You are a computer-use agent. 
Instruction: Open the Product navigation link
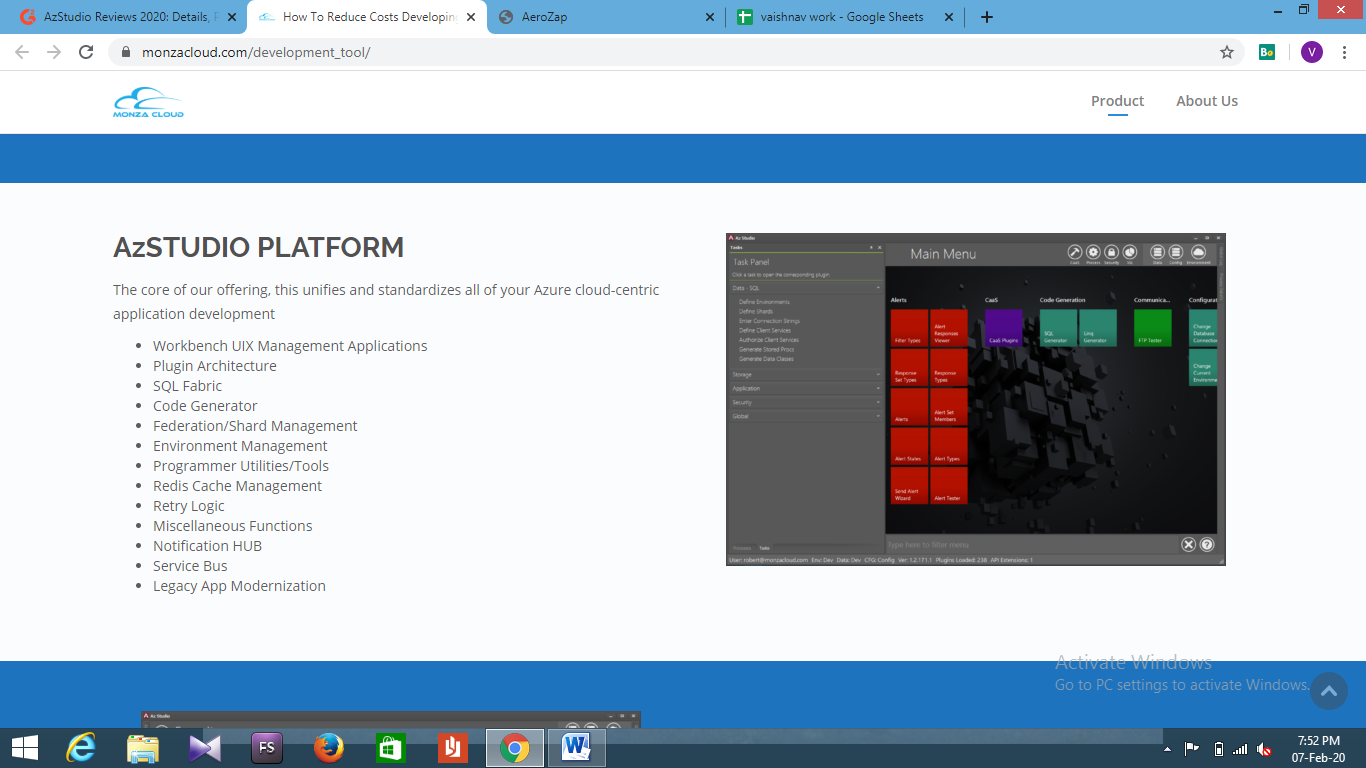tap(1117, 101)
